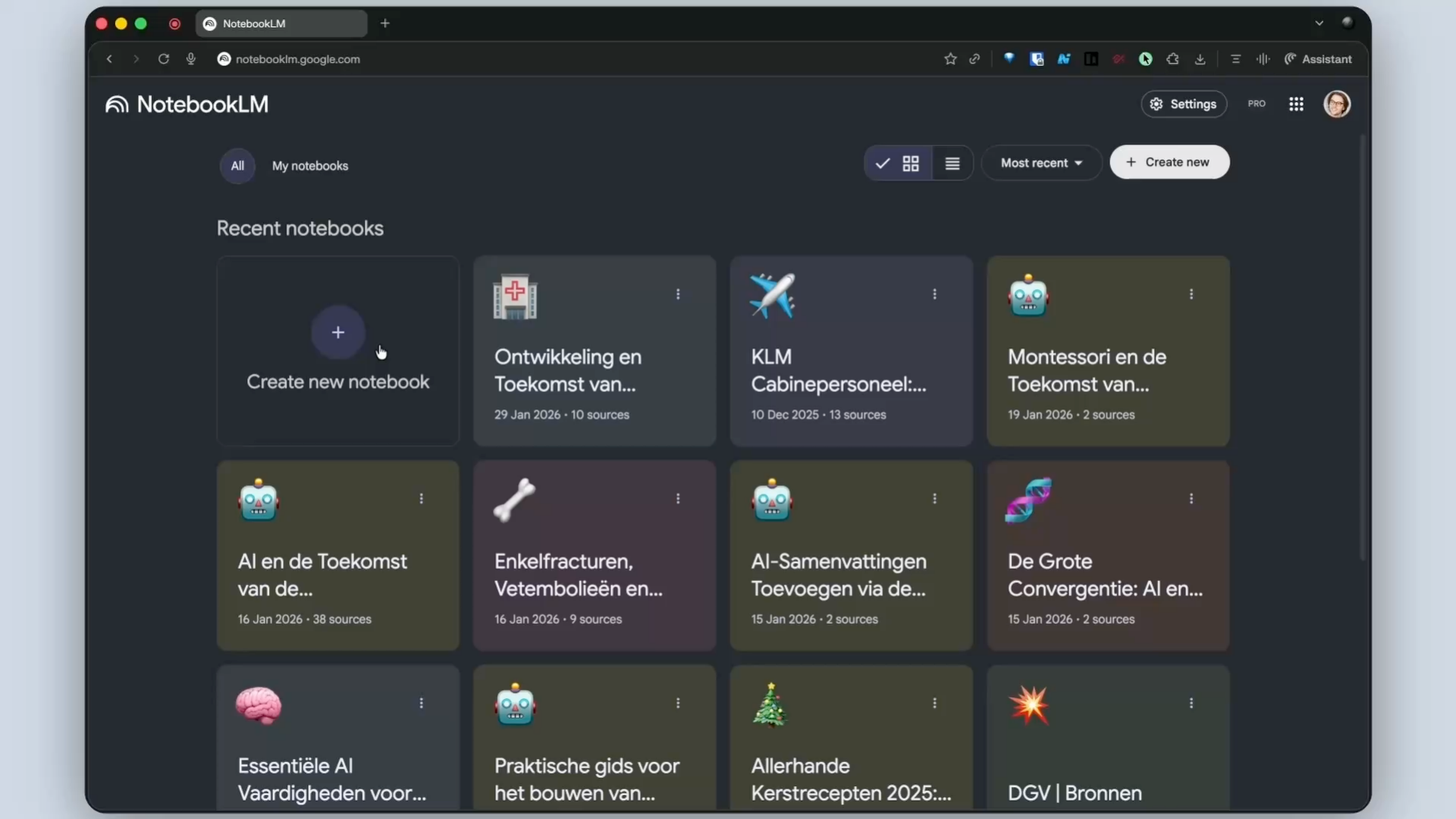This screenshot has height=819, width=1456.
Task: Bookmark this page with the star icon
Action: [x=950, y=59]
